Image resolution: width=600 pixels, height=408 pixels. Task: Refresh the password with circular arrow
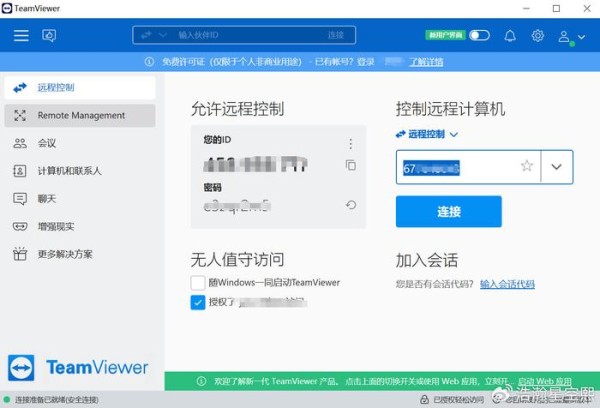coord(351,205)
